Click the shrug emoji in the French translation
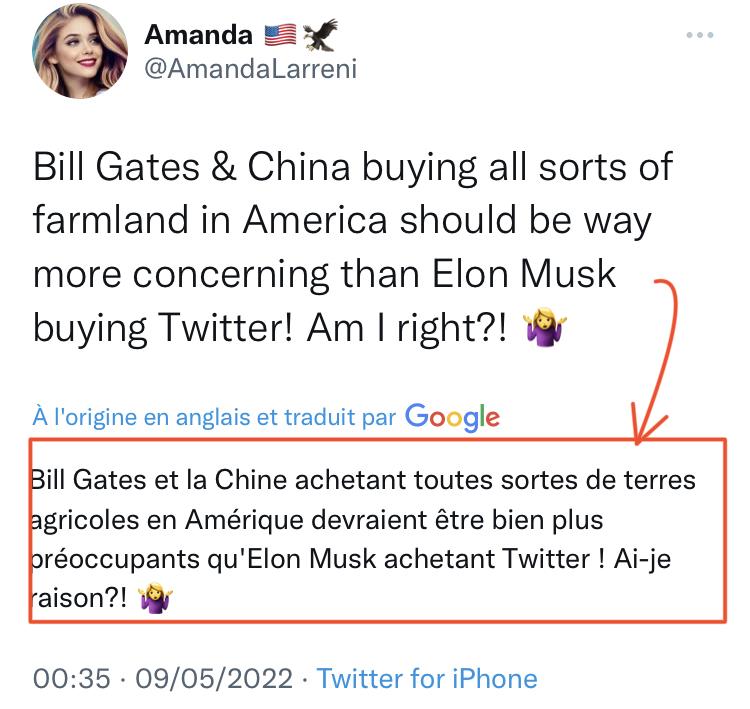The height and width of the screenshot is (709, 750). click(155, 599)
